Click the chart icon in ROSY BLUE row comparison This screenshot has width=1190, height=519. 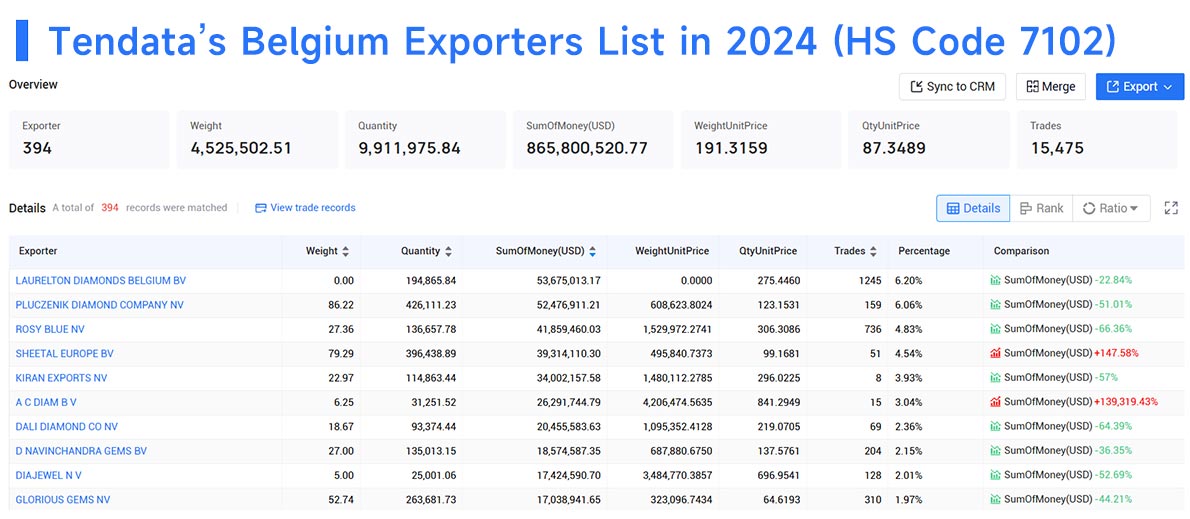tap(996, 329)
